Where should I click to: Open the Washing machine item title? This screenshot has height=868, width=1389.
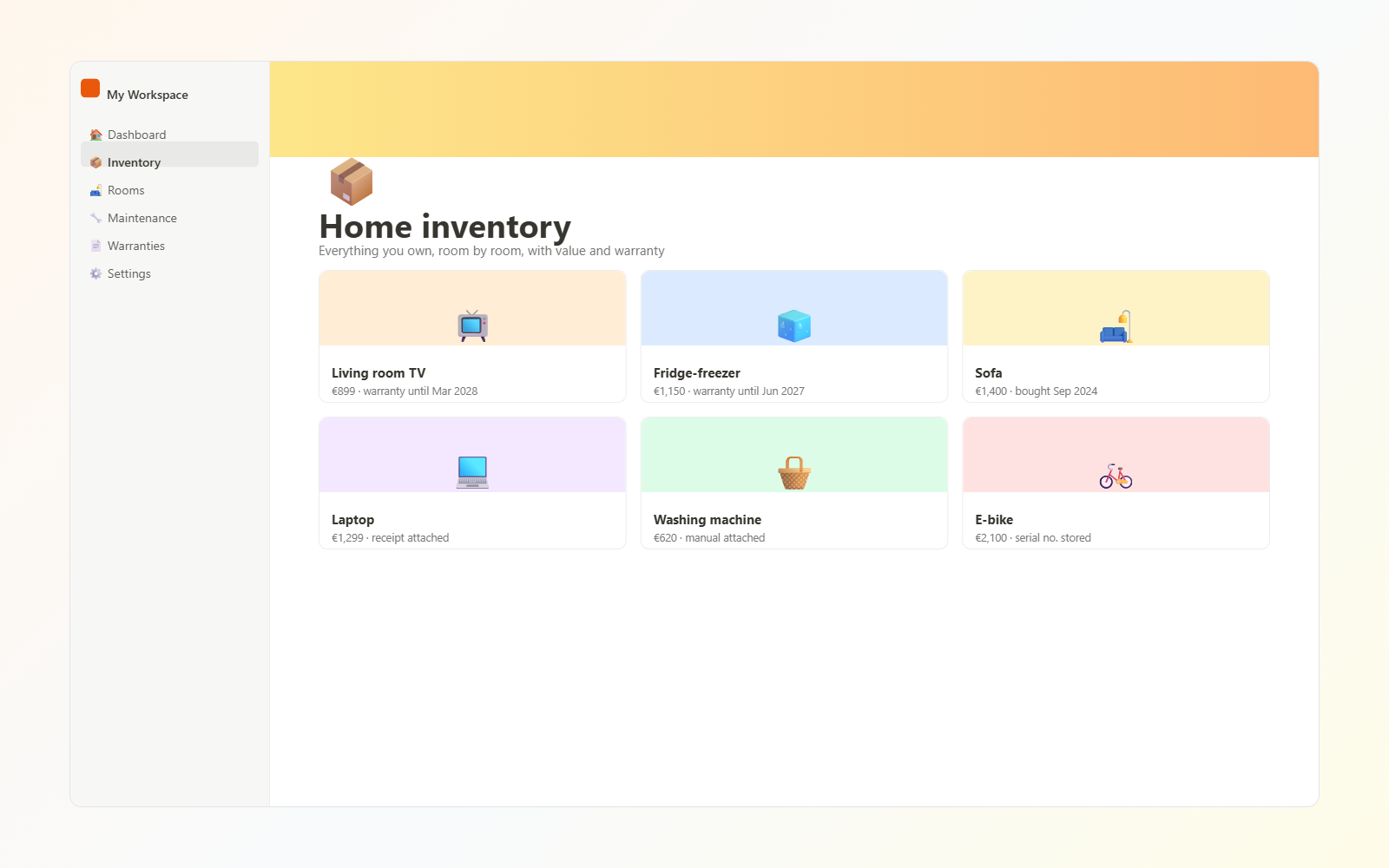click(708, 520)
